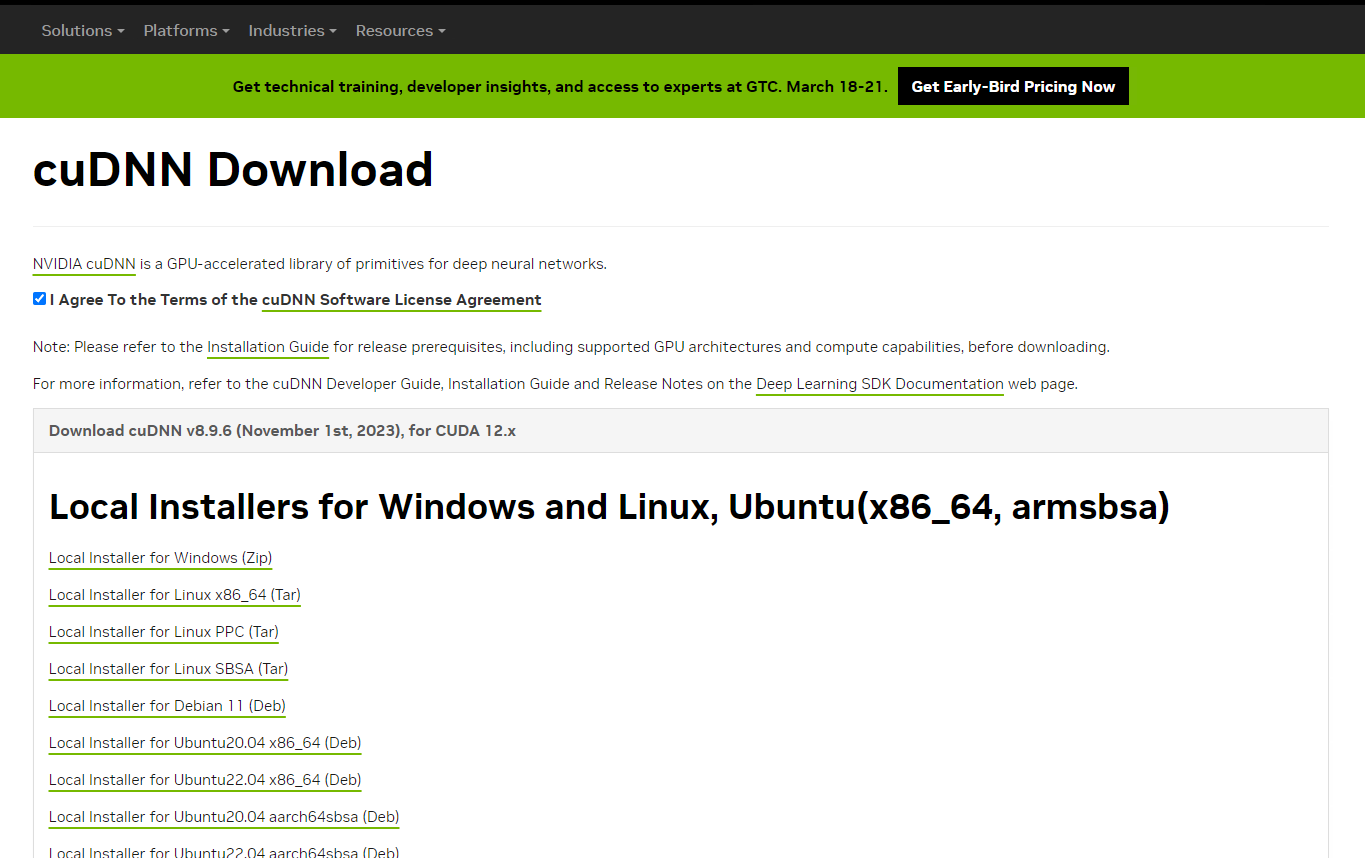Open cuDNN Software License Agreement link
This screenshot has width=1365, height=858.
[x=402, y=300]
